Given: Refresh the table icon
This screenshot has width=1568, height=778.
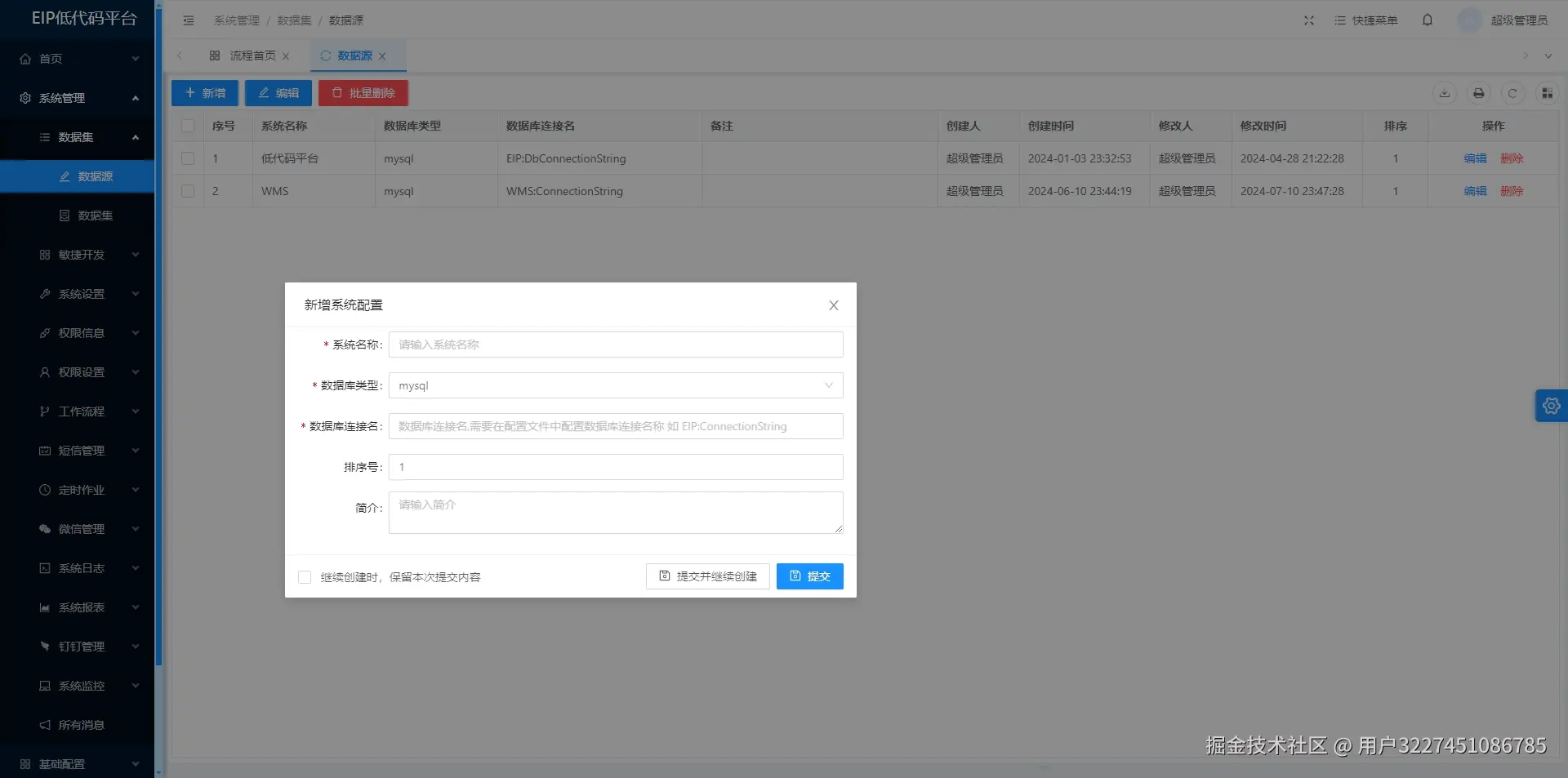Looking at the screenshot, I should 1512,93.
